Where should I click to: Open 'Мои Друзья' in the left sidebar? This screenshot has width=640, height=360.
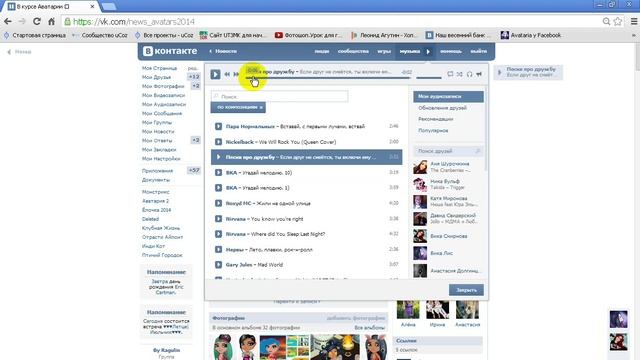point(156,77)
